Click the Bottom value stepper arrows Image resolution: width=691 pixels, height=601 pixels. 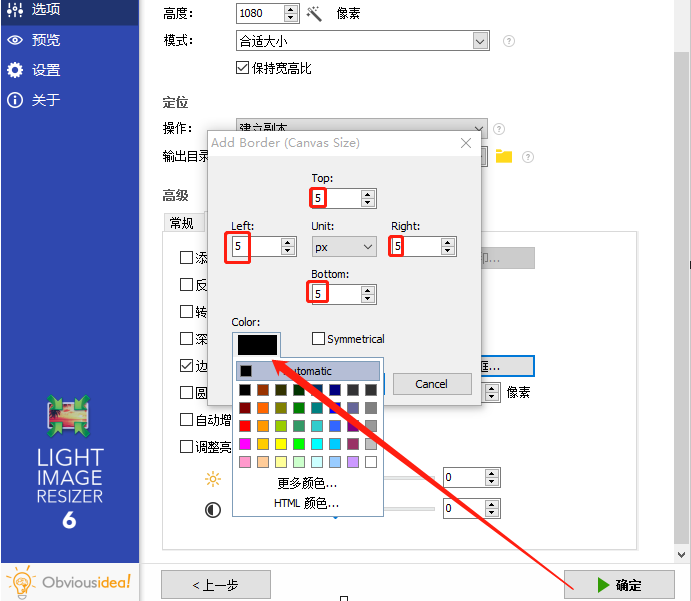click(368, 294)
